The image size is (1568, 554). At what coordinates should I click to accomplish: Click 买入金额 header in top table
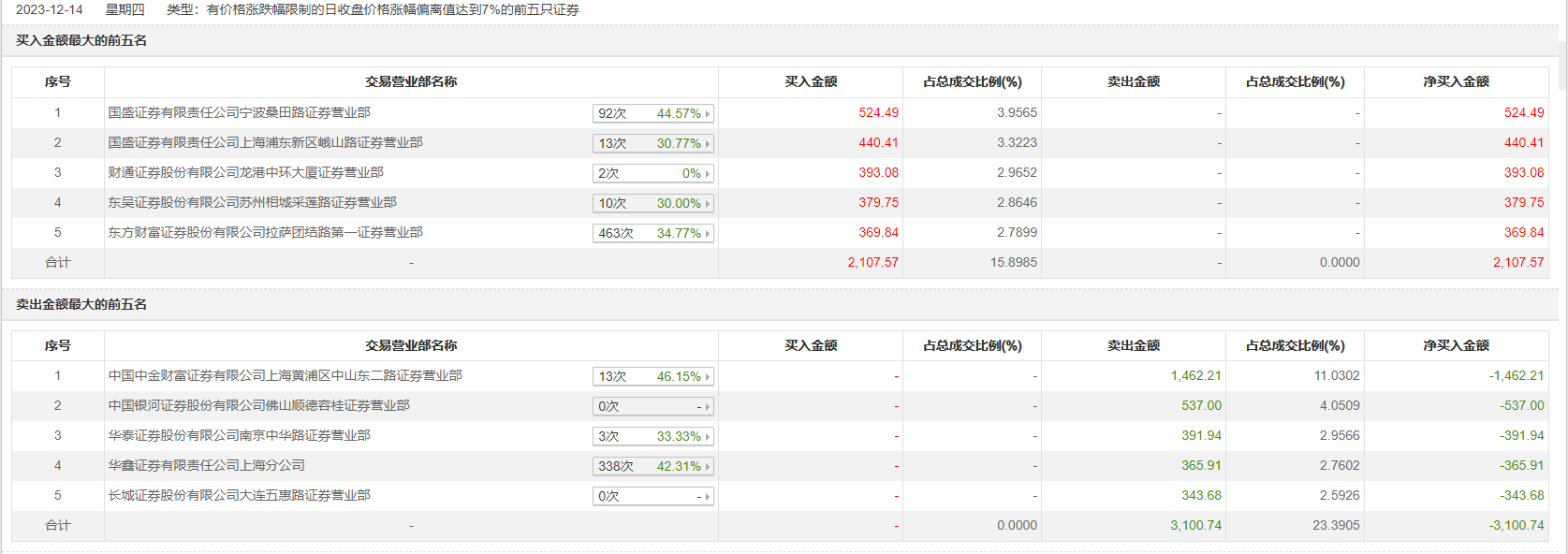pyautogui.click(x=811, y=81)
